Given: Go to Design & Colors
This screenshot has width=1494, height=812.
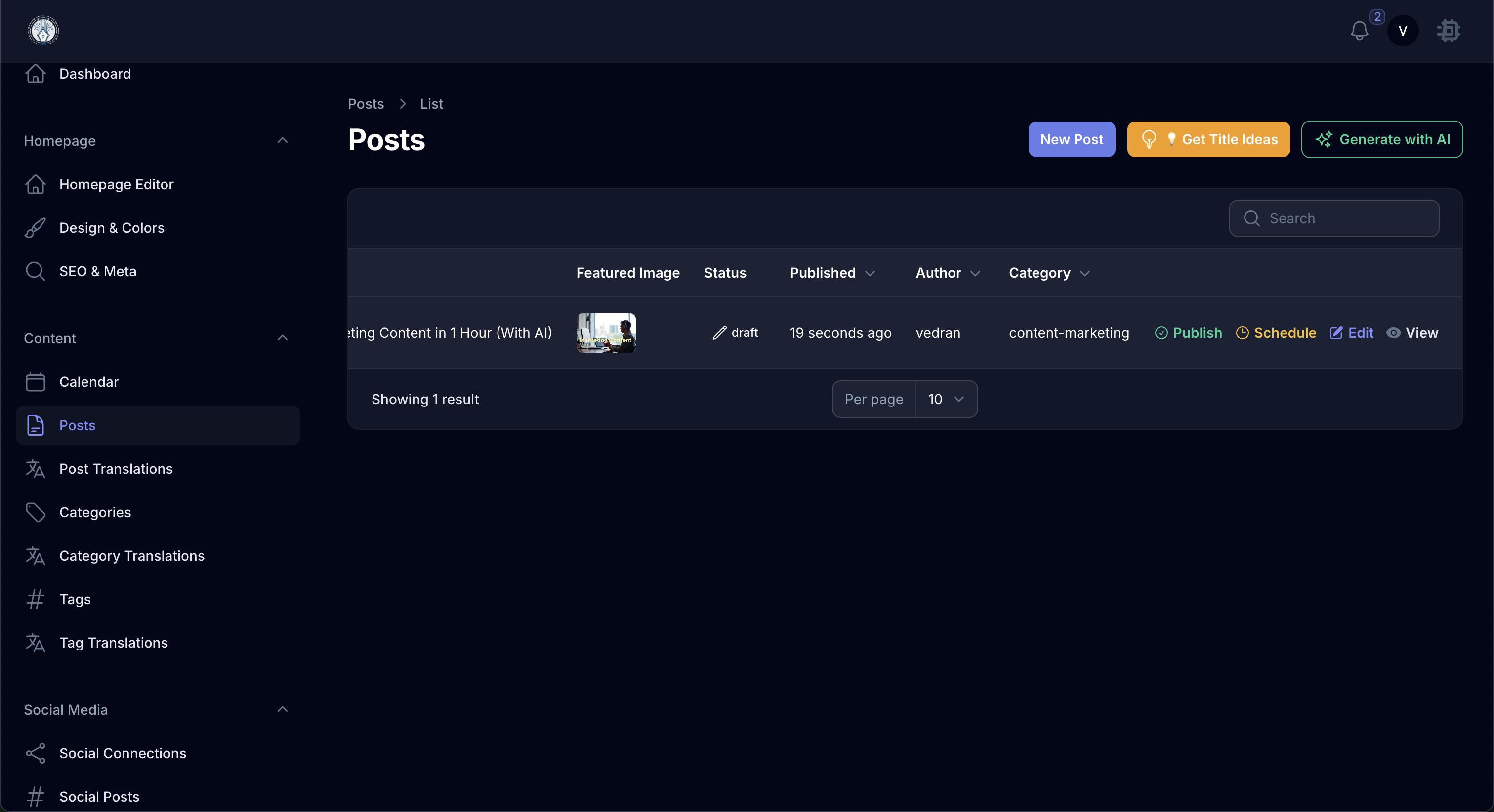Looking at the screenshot, I should coord(158,228).
